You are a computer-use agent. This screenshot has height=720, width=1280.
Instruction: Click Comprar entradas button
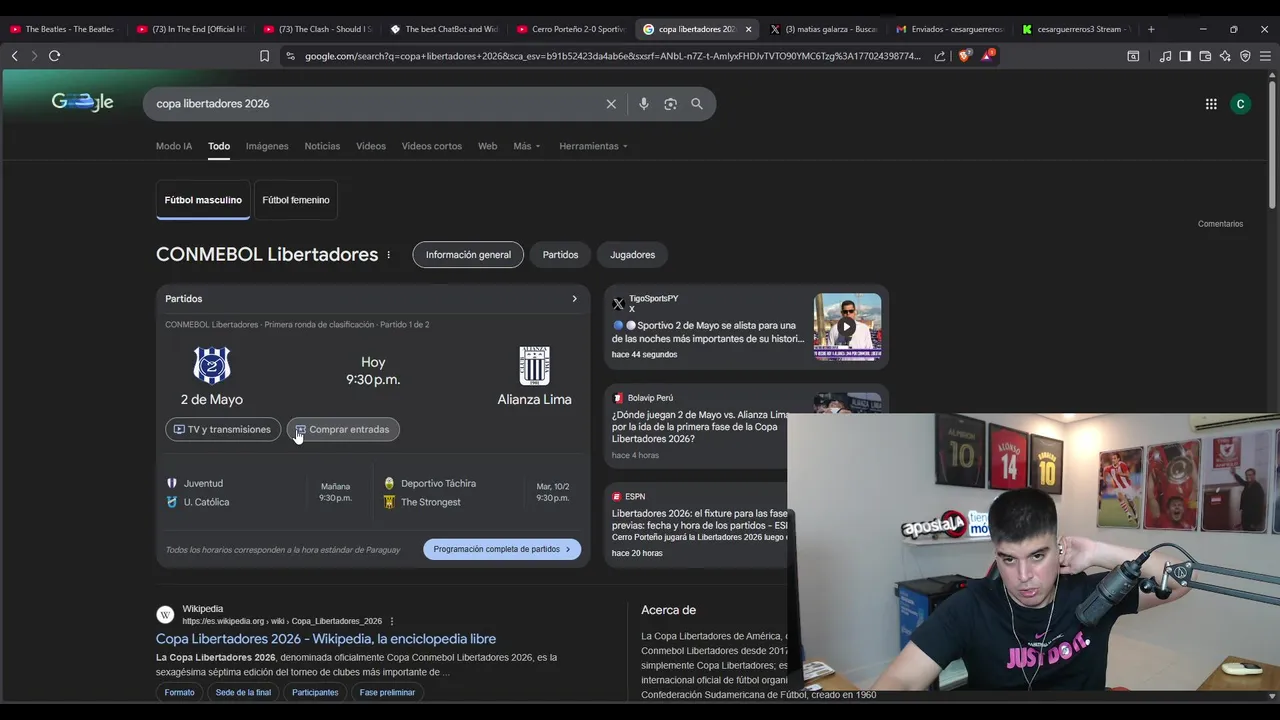click(343, 430)
